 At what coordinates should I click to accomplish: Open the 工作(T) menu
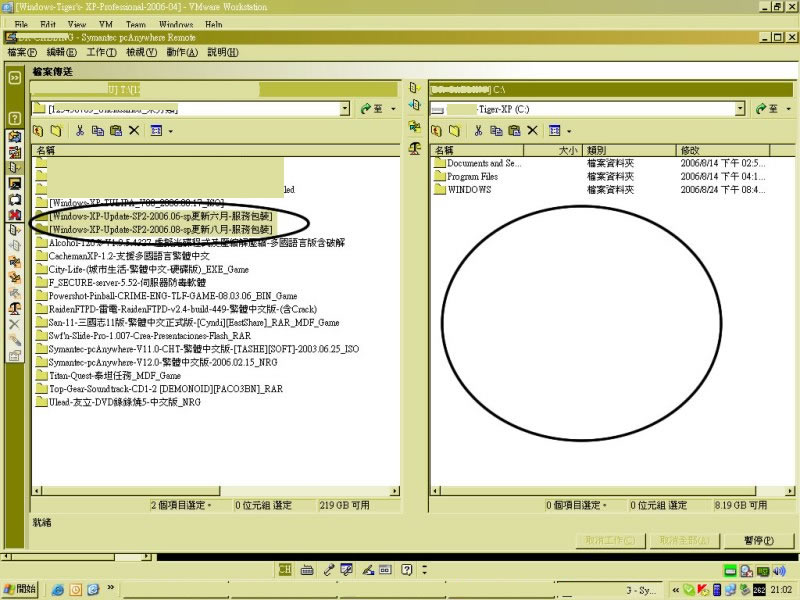(x=101, y=52)
